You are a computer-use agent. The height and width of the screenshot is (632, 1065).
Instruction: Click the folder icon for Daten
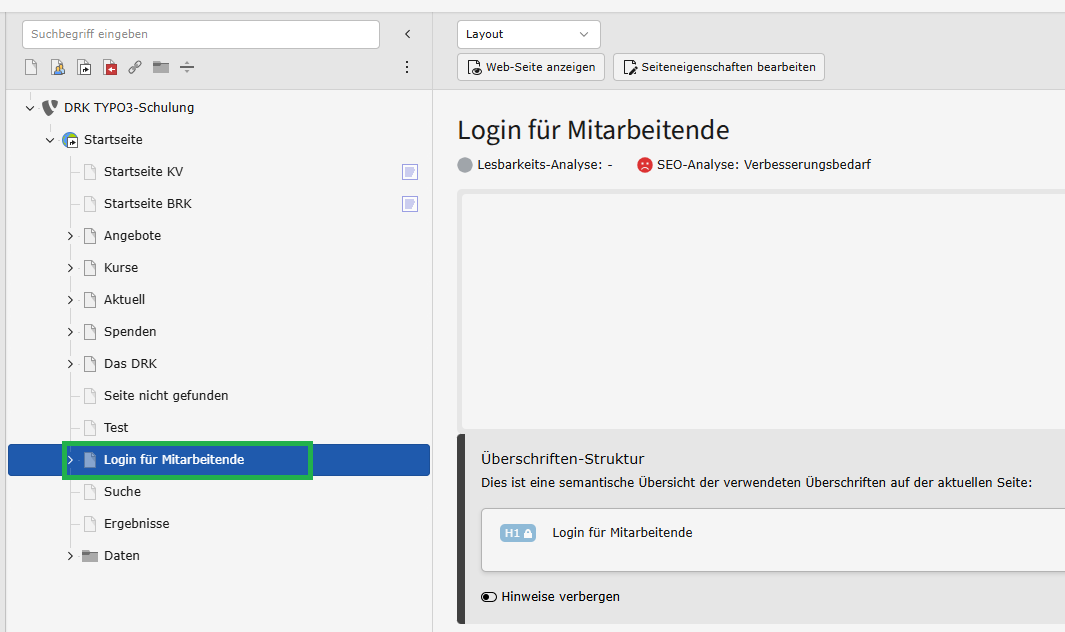(90, 556)
